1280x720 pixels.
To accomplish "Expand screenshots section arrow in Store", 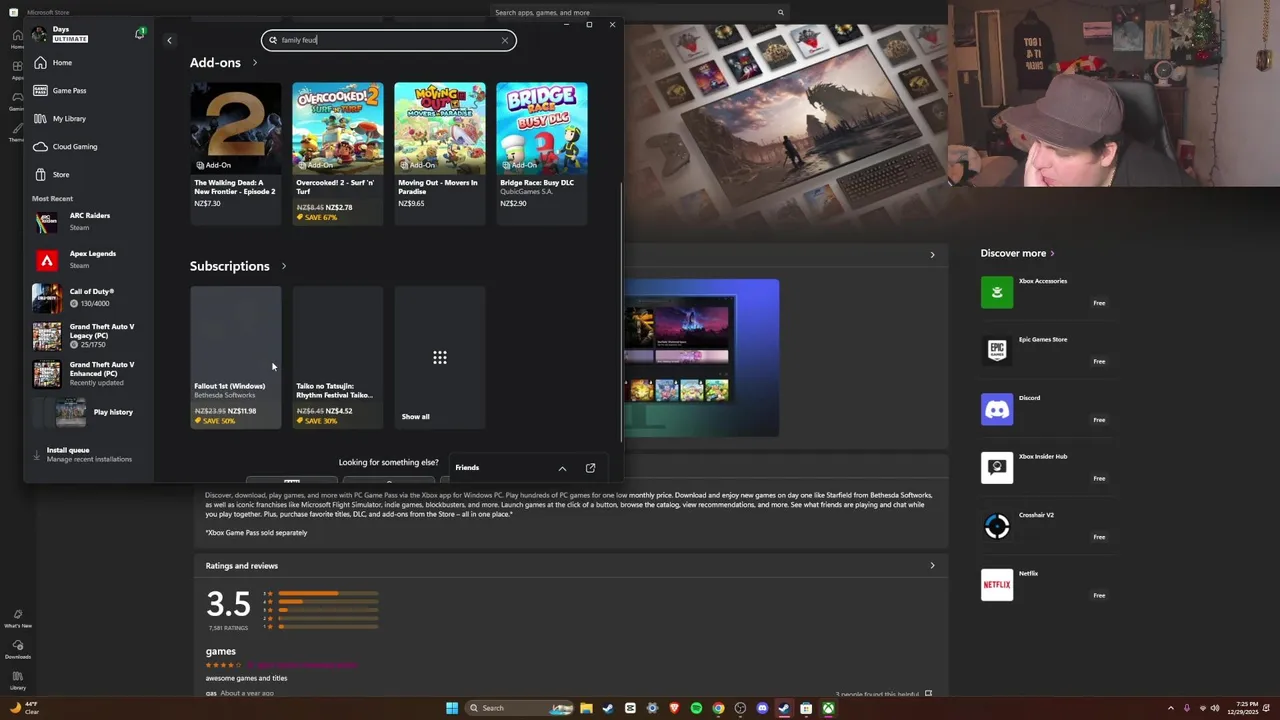I will tap(932, 255).
